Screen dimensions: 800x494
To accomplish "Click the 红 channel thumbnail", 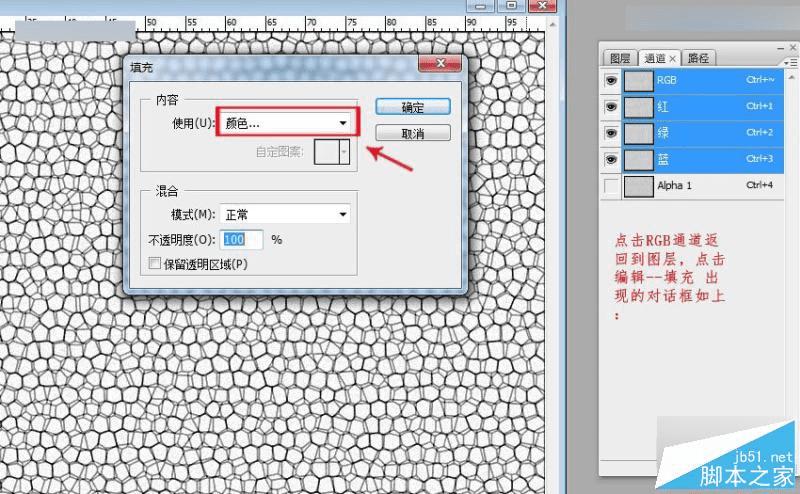I will click(x=638, y=107).
